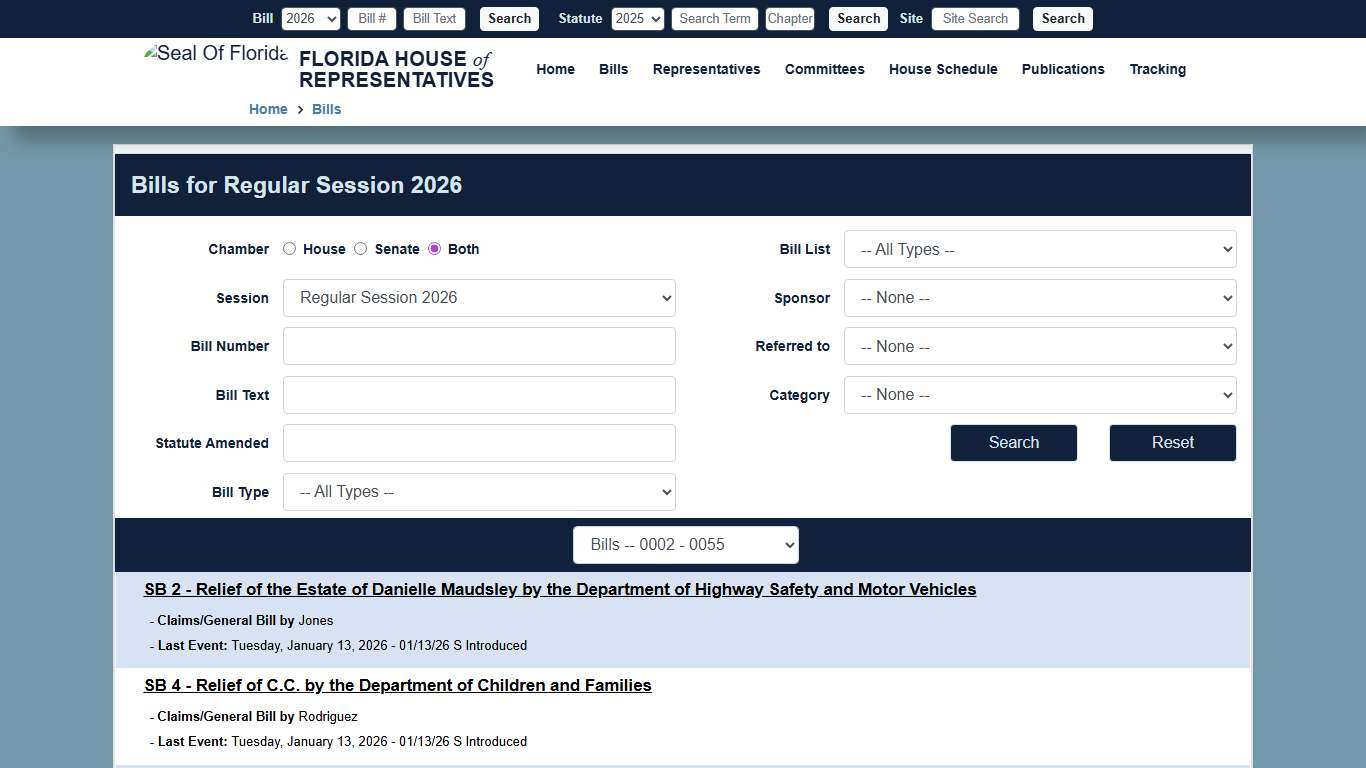Open the Bill Type dropdown
Screen dimensions: 1366x768
point(478,491)
